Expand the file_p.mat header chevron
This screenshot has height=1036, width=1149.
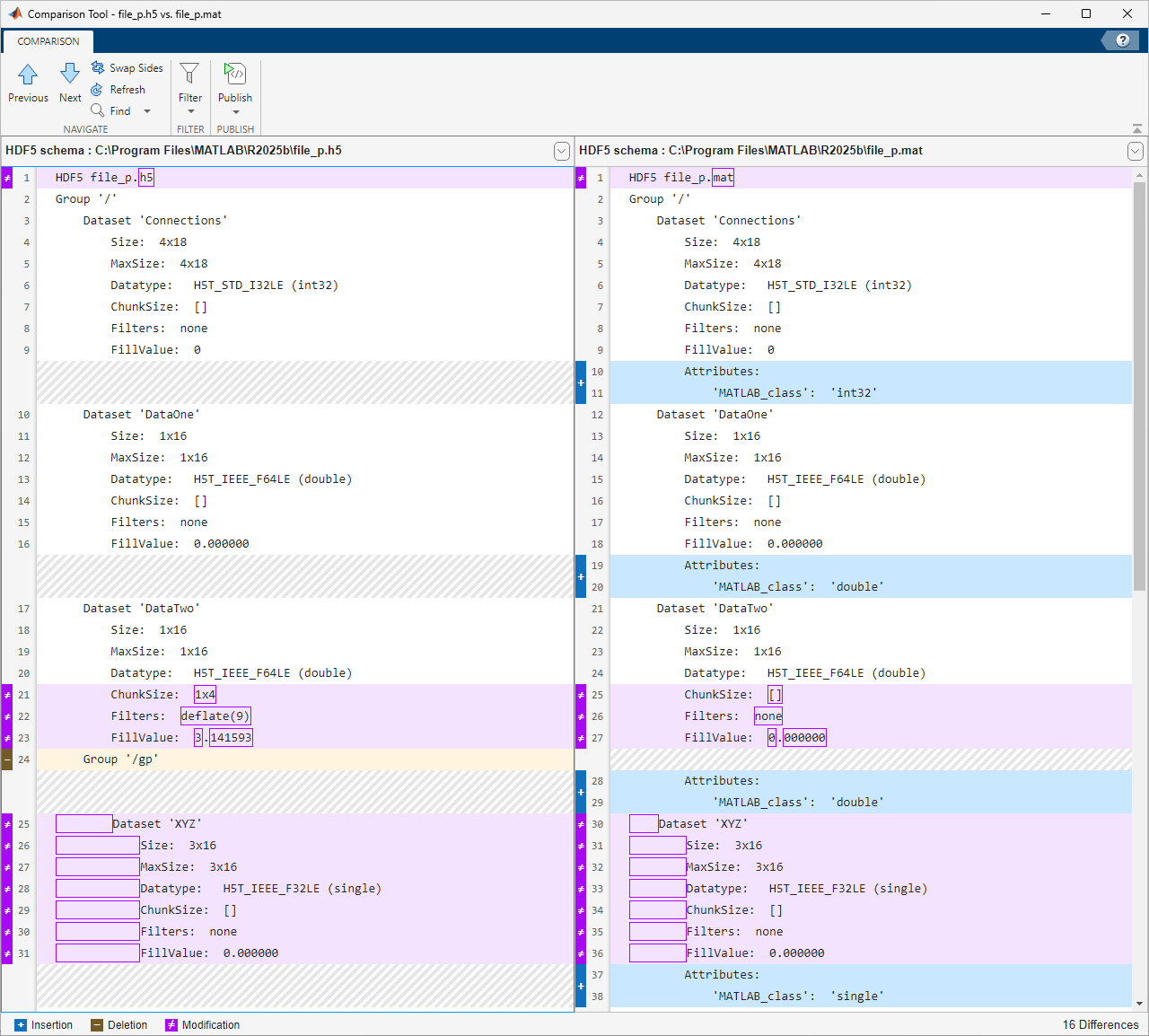(1135, 151)
